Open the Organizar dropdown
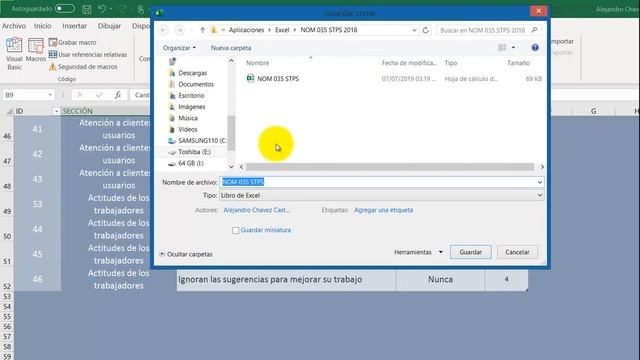 click(x=179, y=48)
